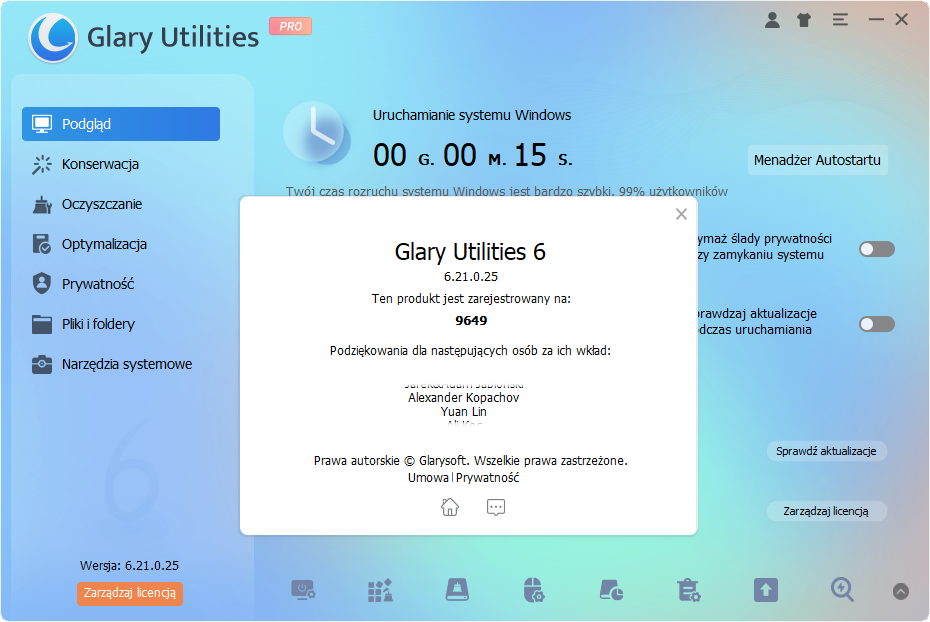The height and width of the screenshot is (622, 930).
Task: Minimize the Glary Utilities window
Action: click(876, 20)
